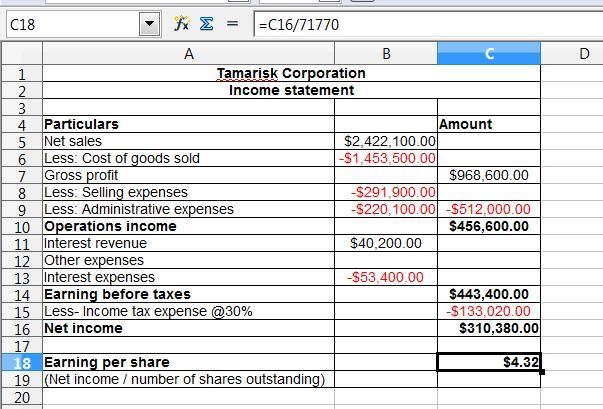
Task: Select the net income formula note cell
Action: [x=188, y=379]
